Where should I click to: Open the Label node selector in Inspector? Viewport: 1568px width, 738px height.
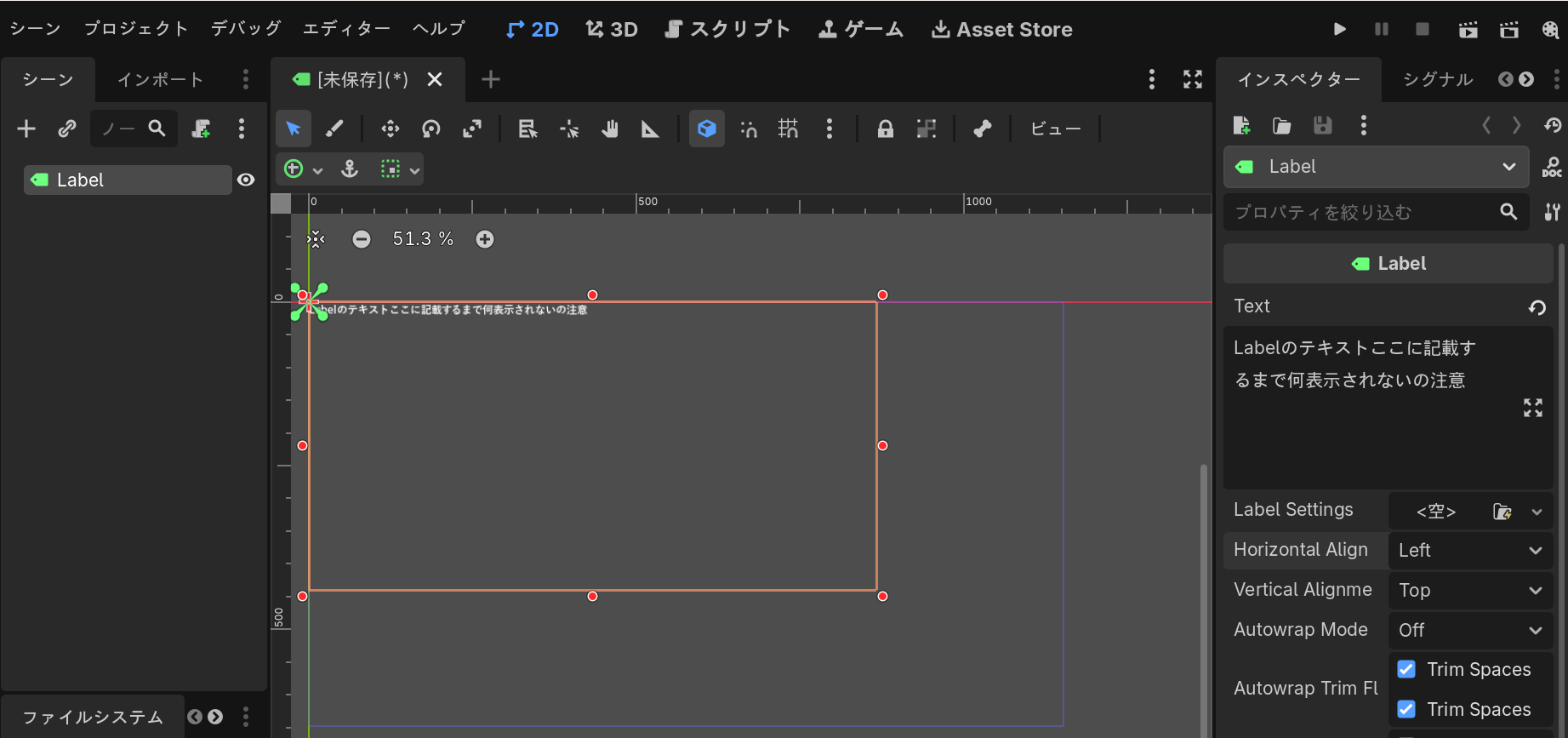[1376, 166]
